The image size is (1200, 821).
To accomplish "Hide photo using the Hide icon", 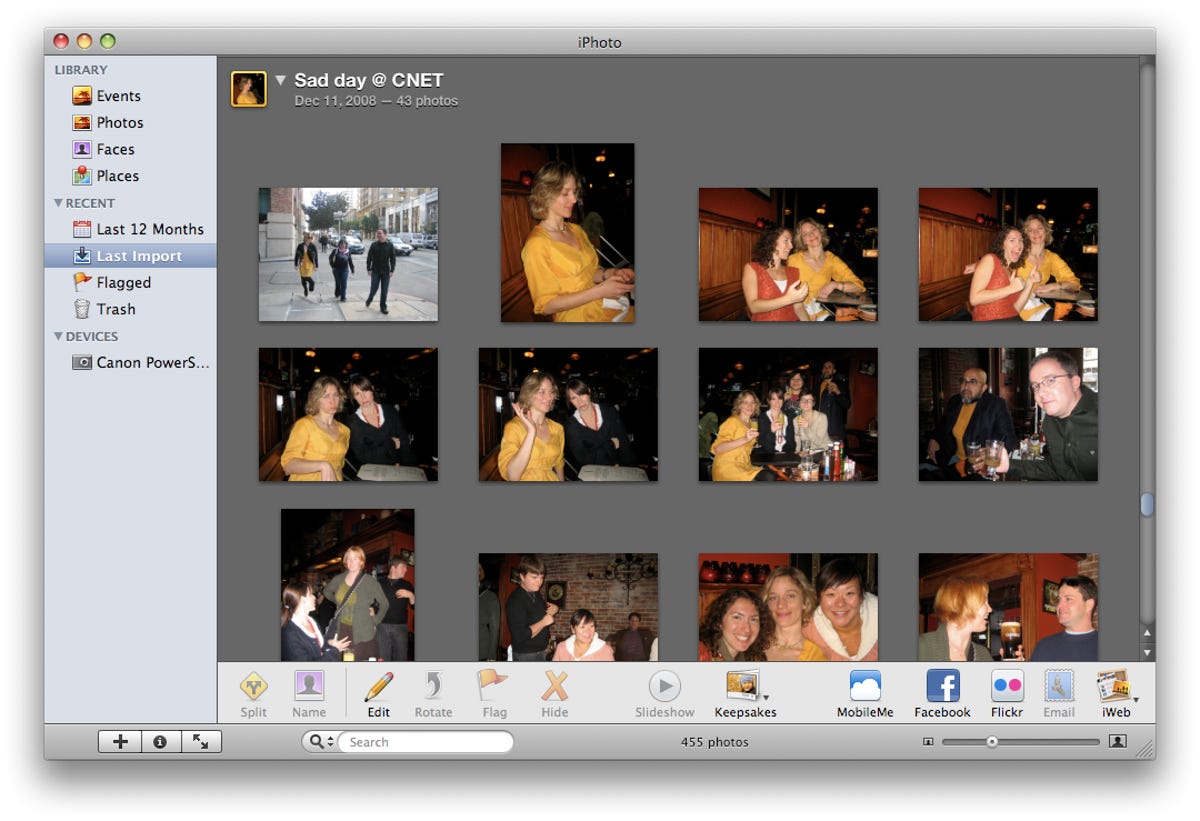I will click(554, 687).
